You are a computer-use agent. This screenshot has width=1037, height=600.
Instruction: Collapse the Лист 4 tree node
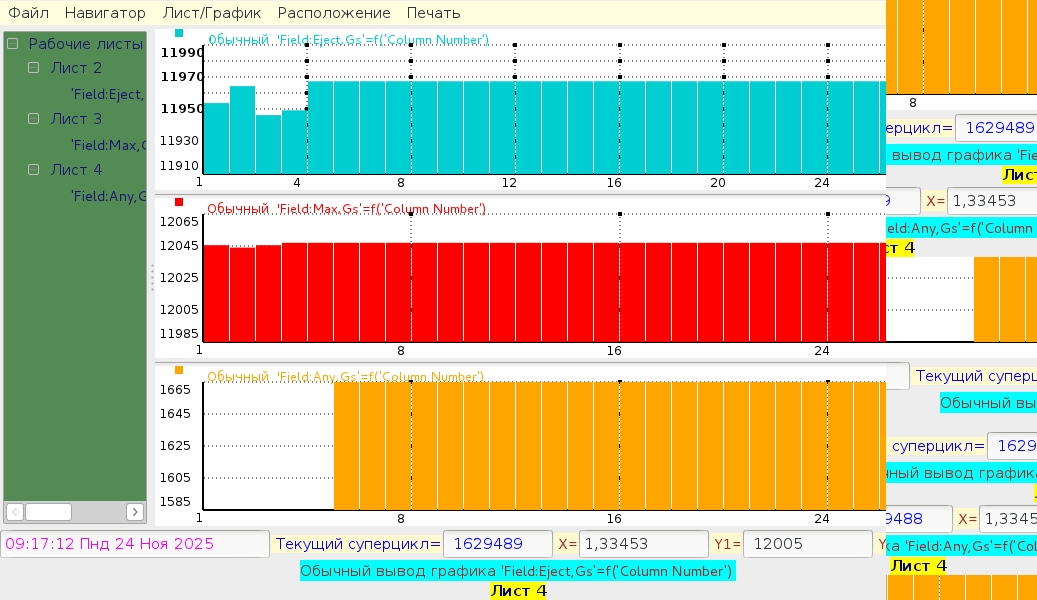point(34,170)
